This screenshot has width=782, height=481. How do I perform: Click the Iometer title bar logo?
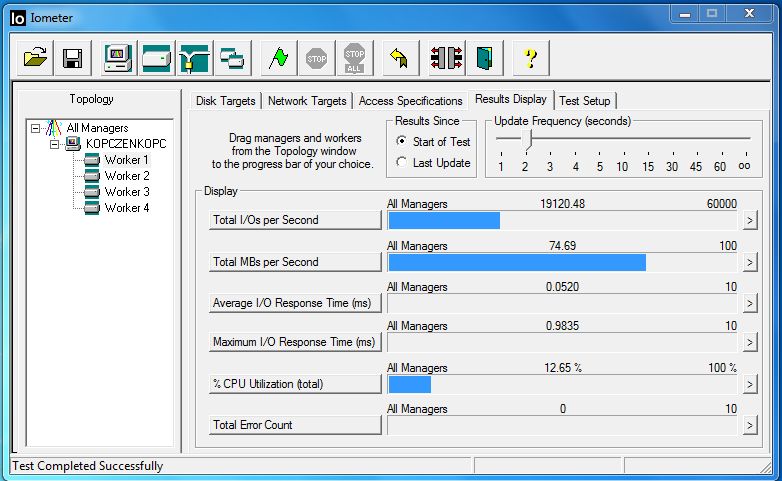point(17,18)
